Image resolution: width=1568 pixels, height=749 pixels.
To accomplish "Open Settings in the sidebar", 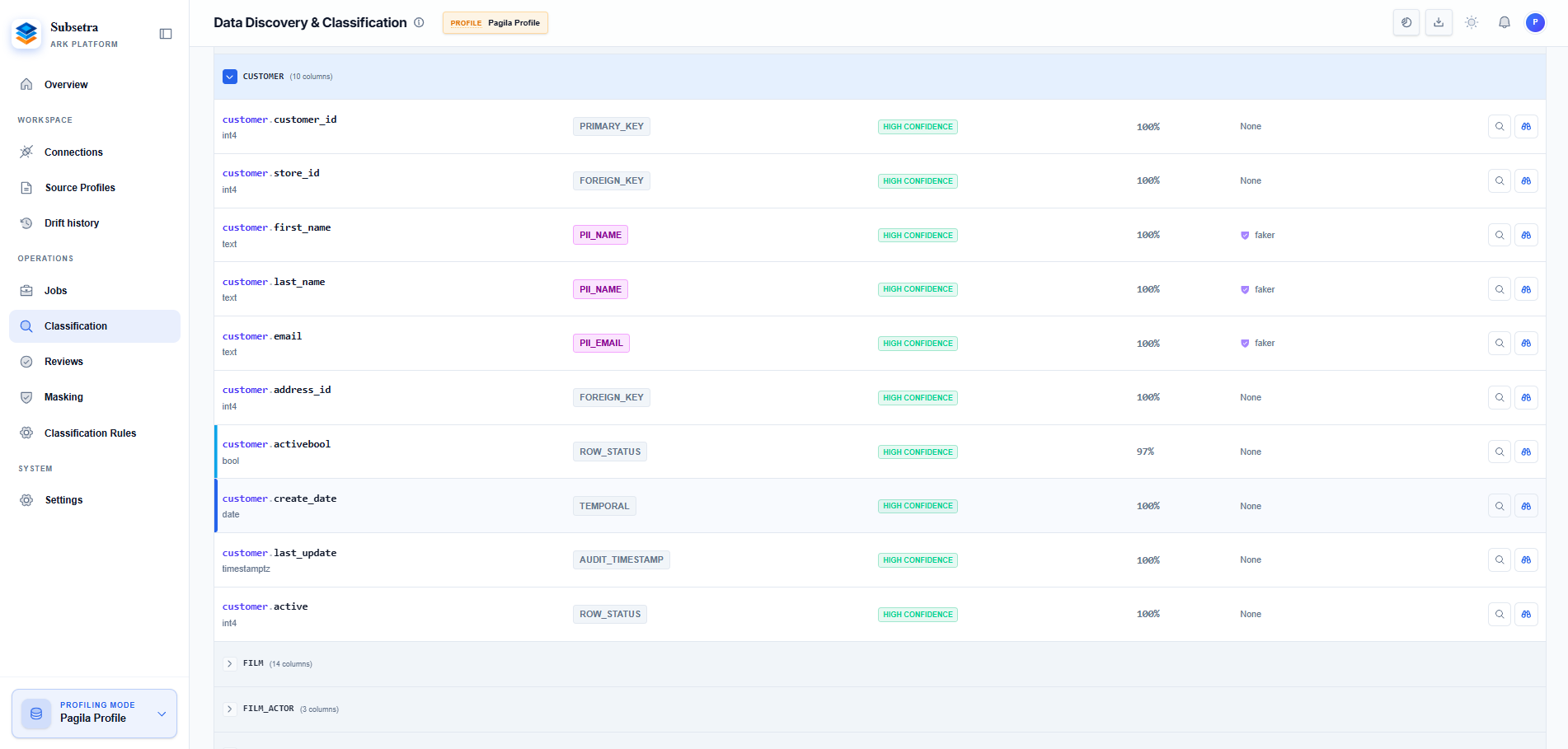I will click(95, 500).
